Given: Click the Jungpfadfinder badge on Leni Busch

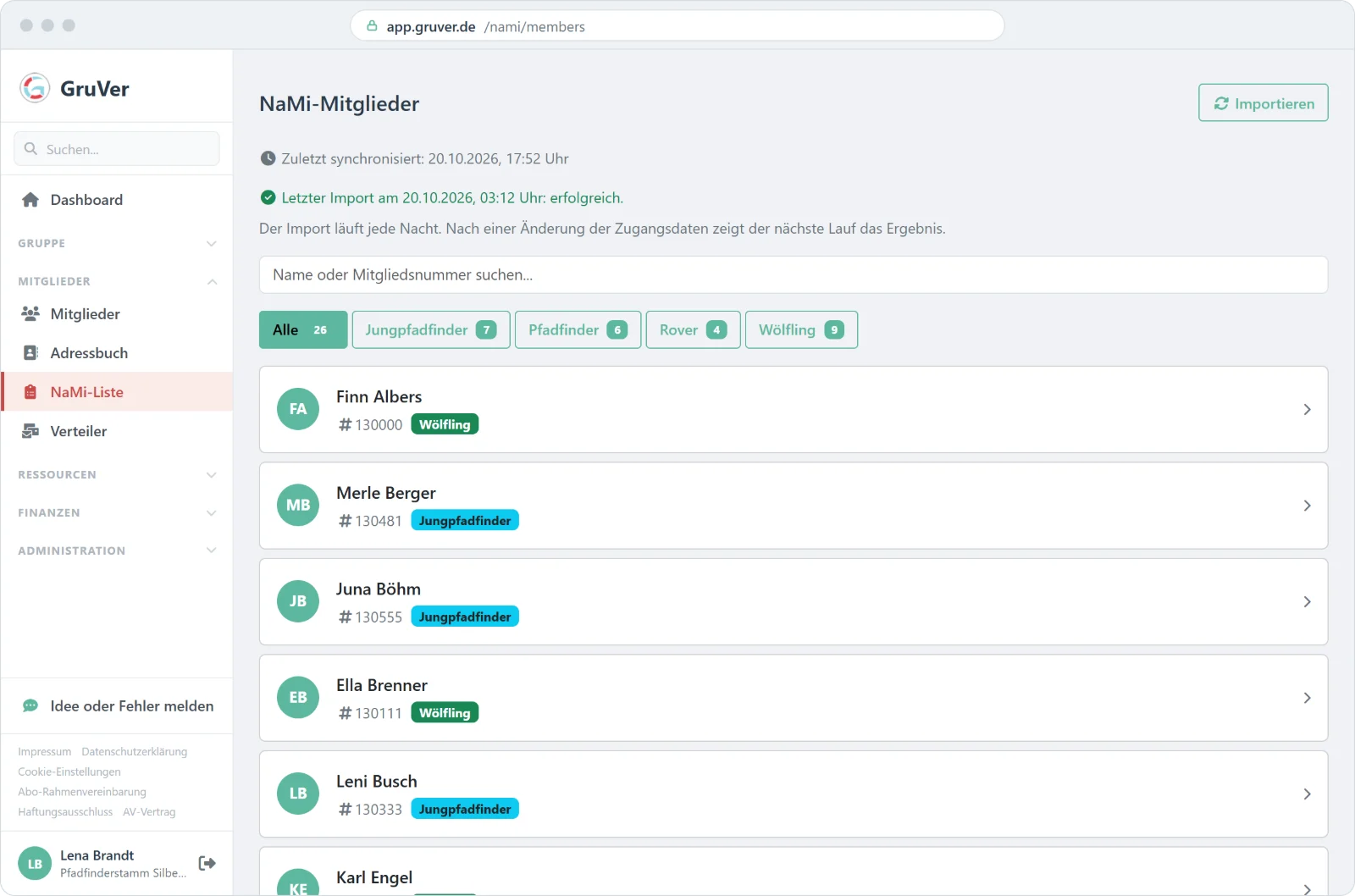Looking at the screenshot, I should pos(465,810).
